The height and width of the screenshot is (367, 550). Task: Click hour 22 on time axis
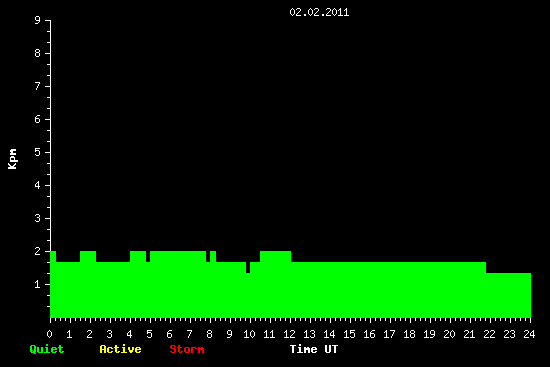point(489,334)
